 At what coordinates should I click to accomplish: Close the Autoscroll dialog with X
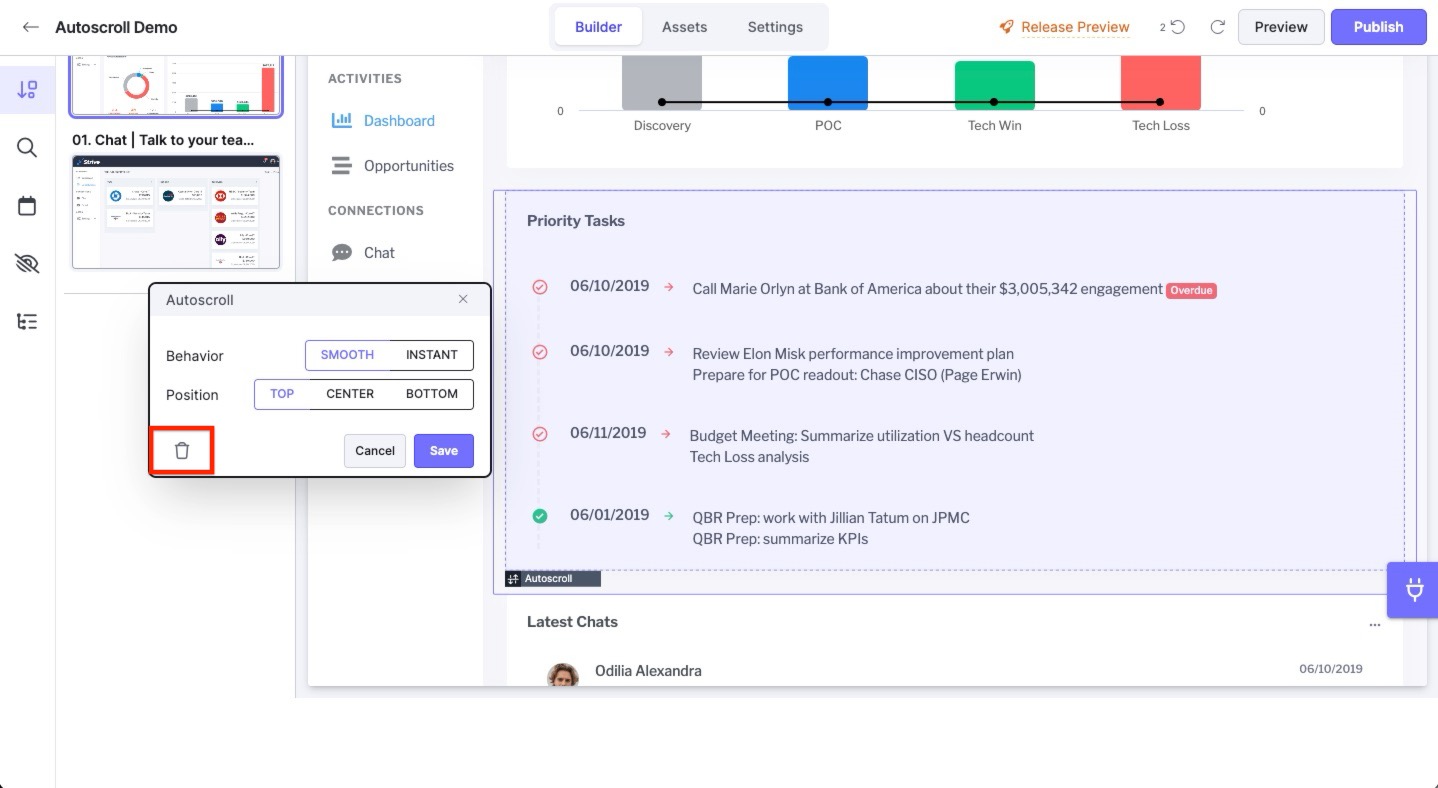(463, 299)
